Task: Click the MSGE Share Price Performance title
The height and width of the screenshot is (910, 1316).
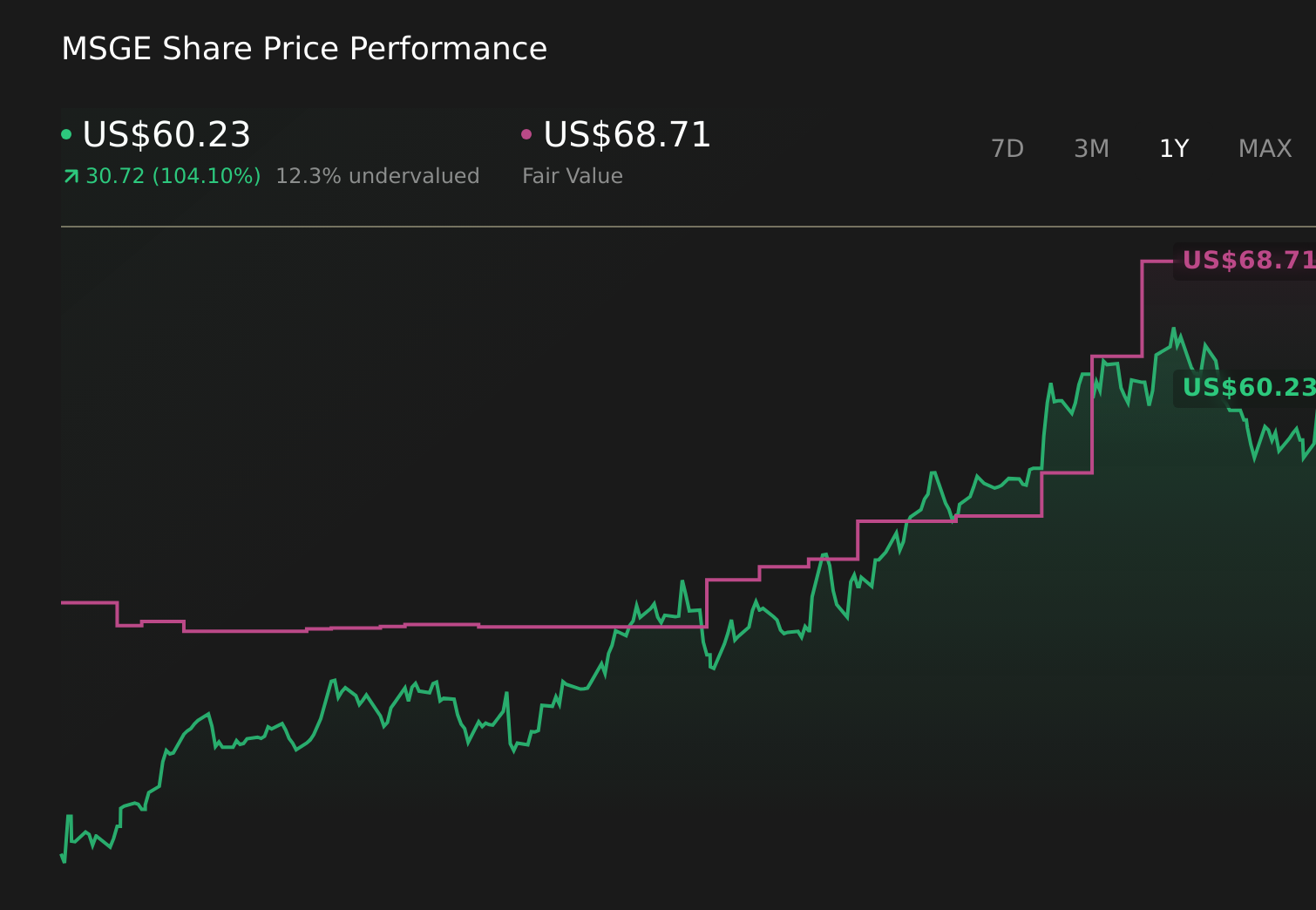Action: click(x=304, y=49)
